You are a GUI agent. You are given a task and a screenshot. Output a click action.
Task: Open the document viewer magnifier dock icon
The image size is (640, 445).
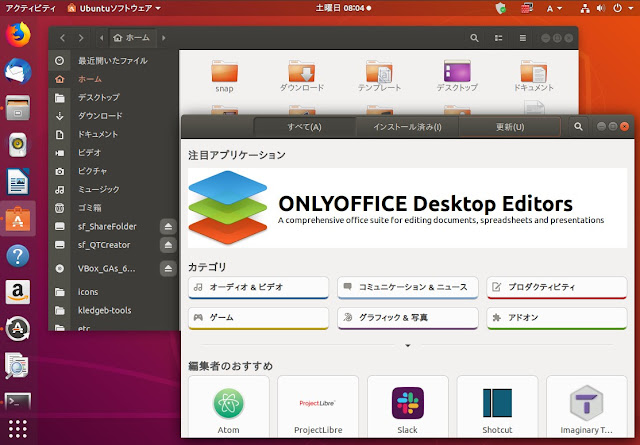pos(18,365)
